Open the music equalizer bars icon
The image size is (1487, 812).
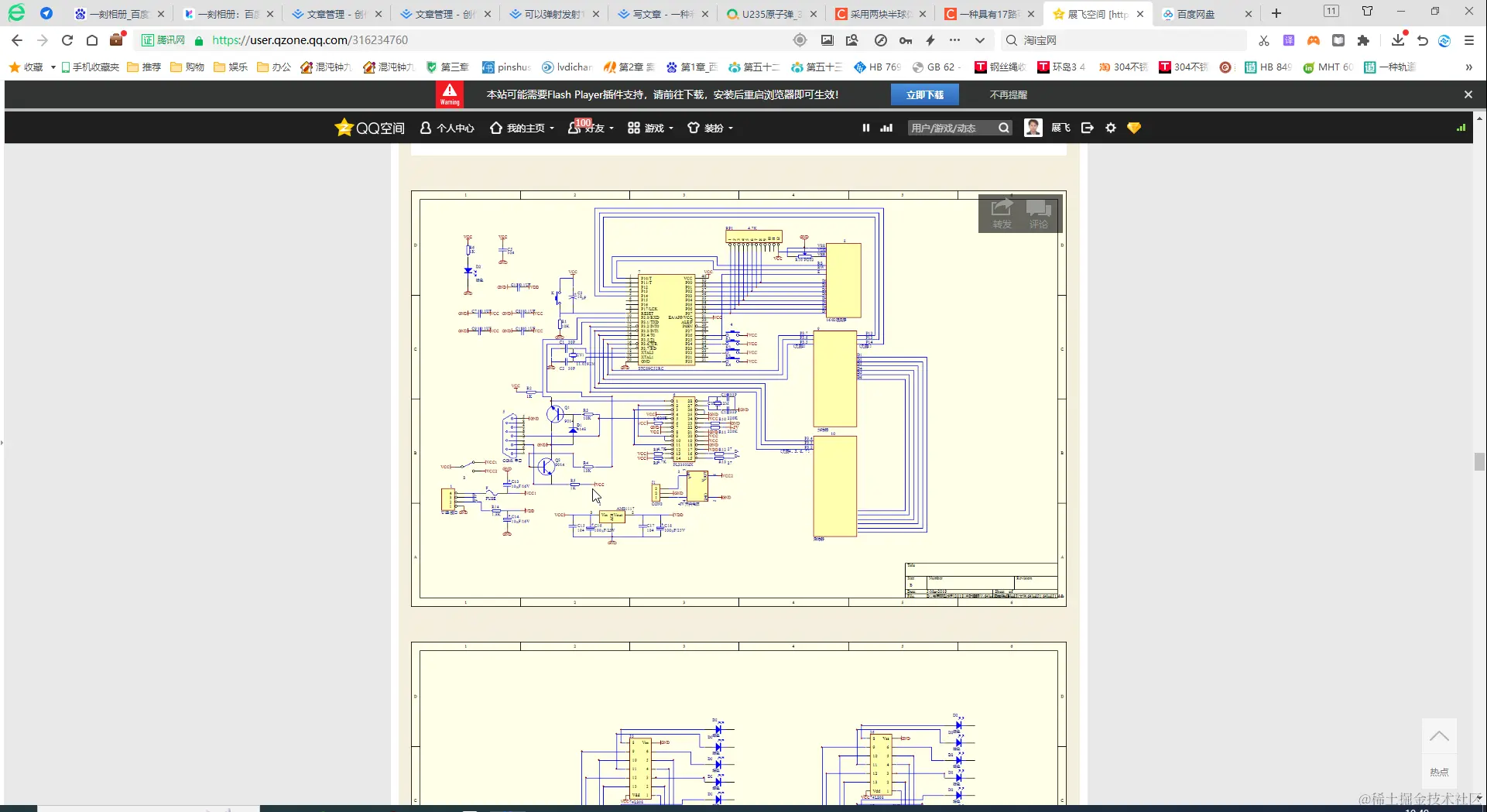click(886, 128)
